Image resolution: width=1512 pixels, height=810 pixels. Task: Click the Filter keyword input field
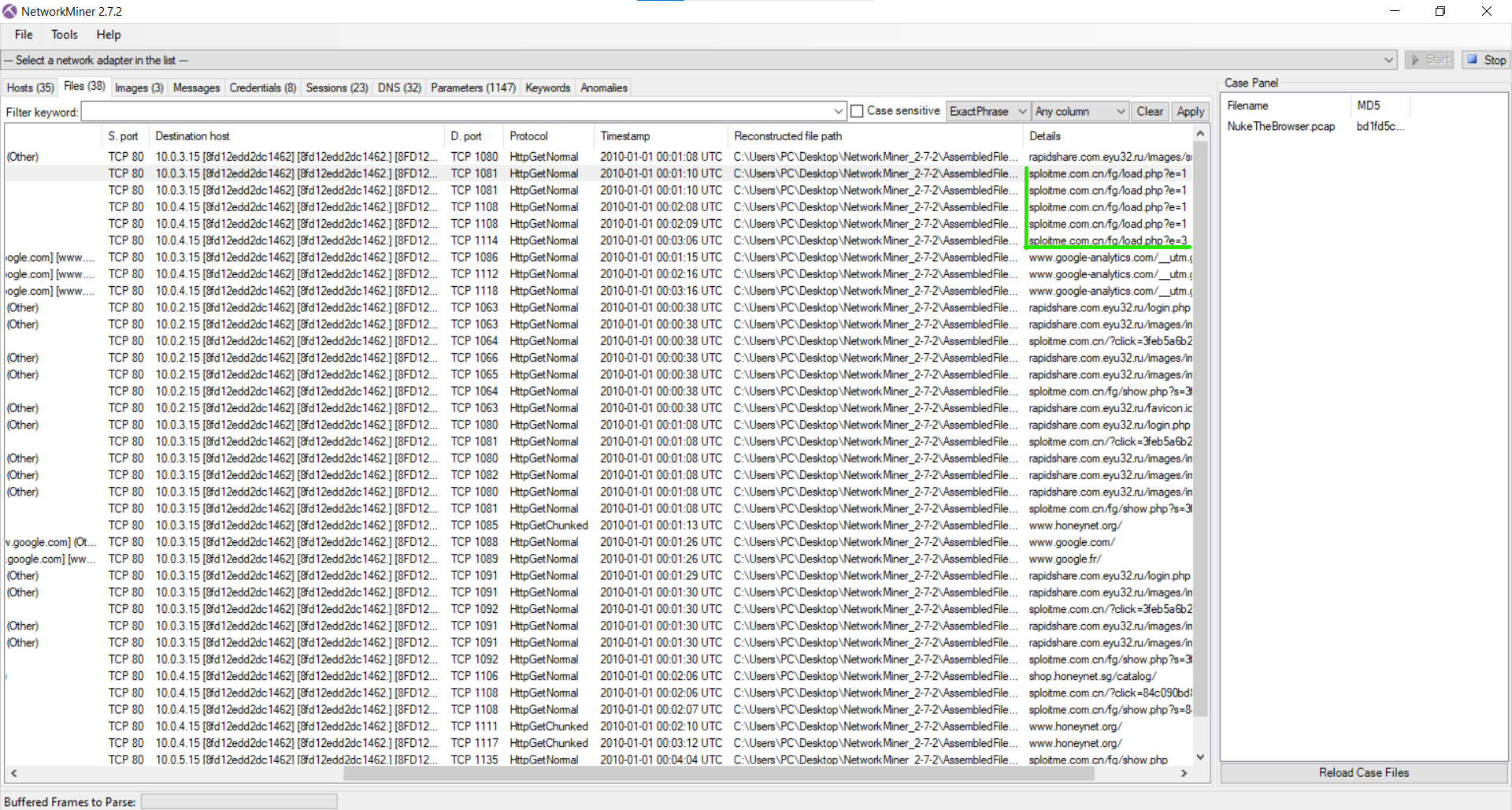457,111
